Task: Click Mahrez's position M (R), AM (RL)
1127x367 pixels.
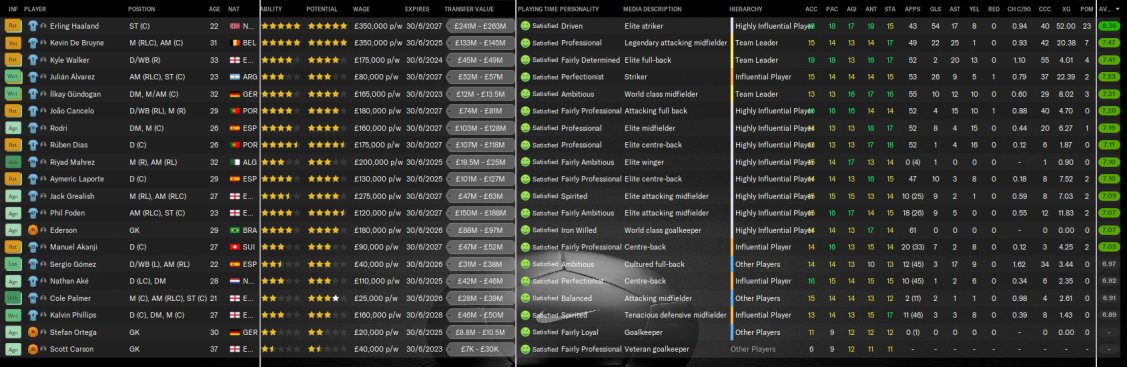Action: 153,162
